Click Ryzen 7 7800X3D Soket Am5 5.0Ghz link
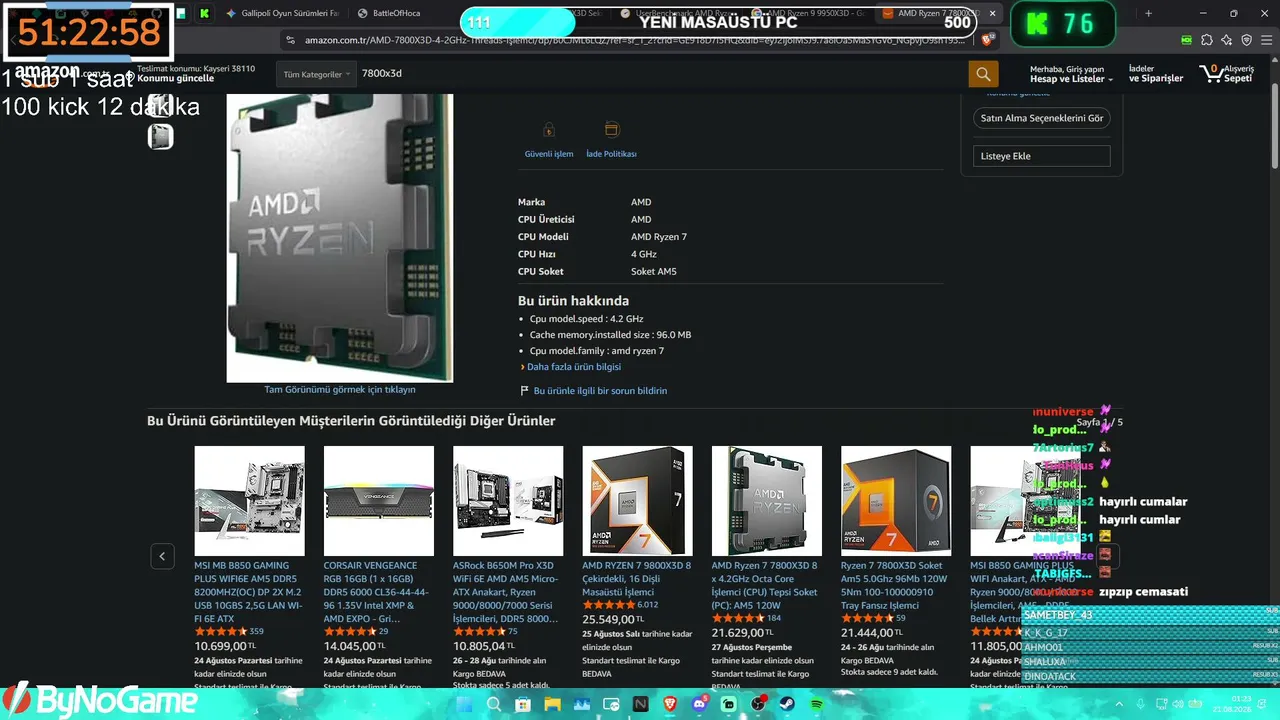The width and height of the screenshot is (1280, 720). (896, 585)
